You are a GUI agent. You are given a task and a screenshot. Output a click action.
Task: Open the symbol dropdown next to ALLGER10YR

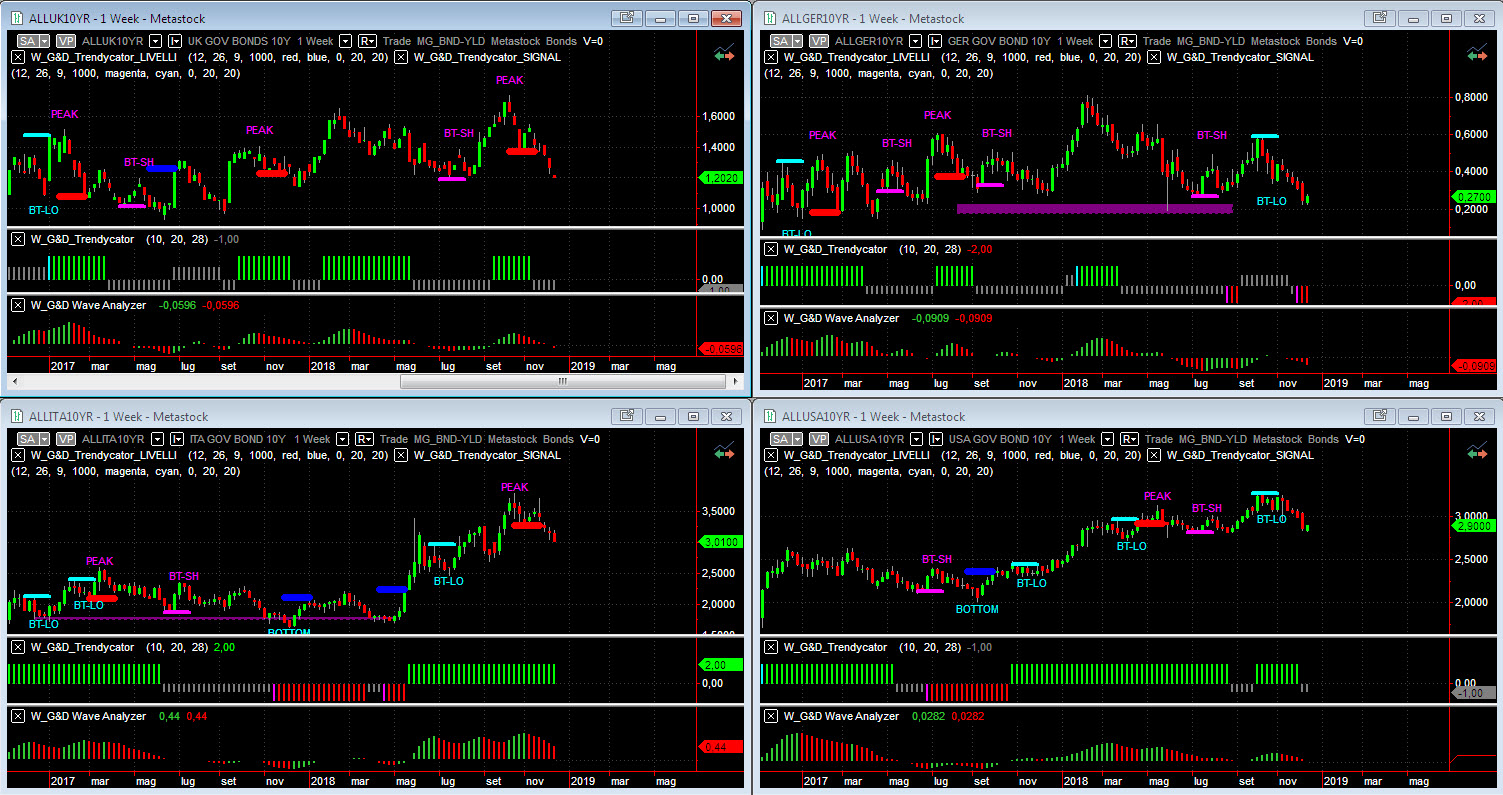(915, 41)
